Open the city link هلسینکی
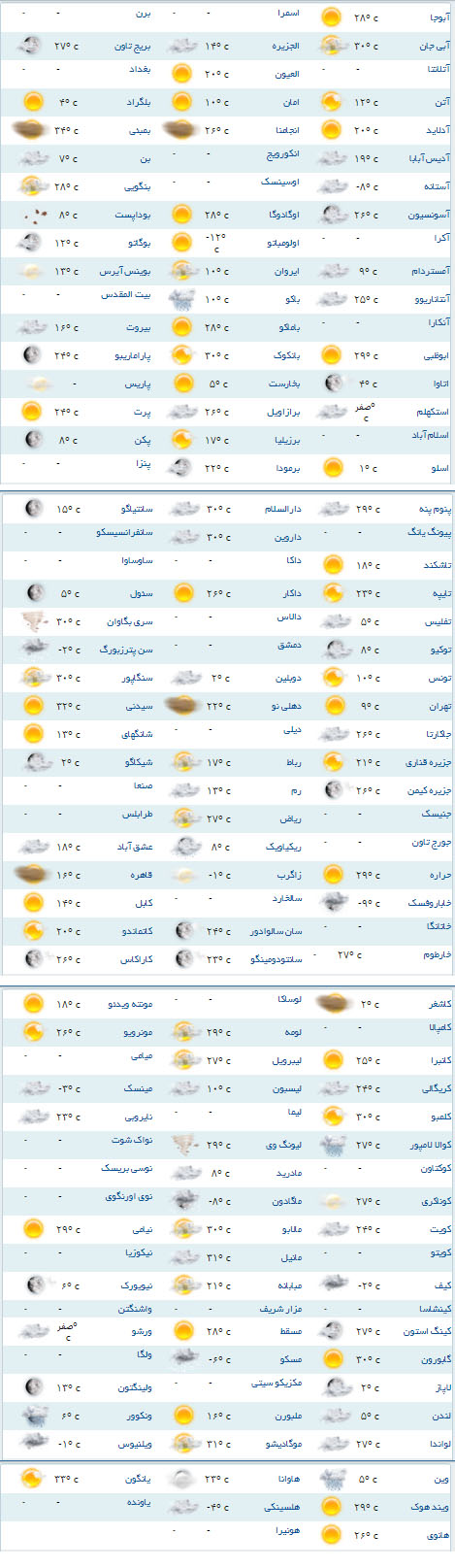This screenshot has height=1568, width=455. click(x=283, y=1508)
